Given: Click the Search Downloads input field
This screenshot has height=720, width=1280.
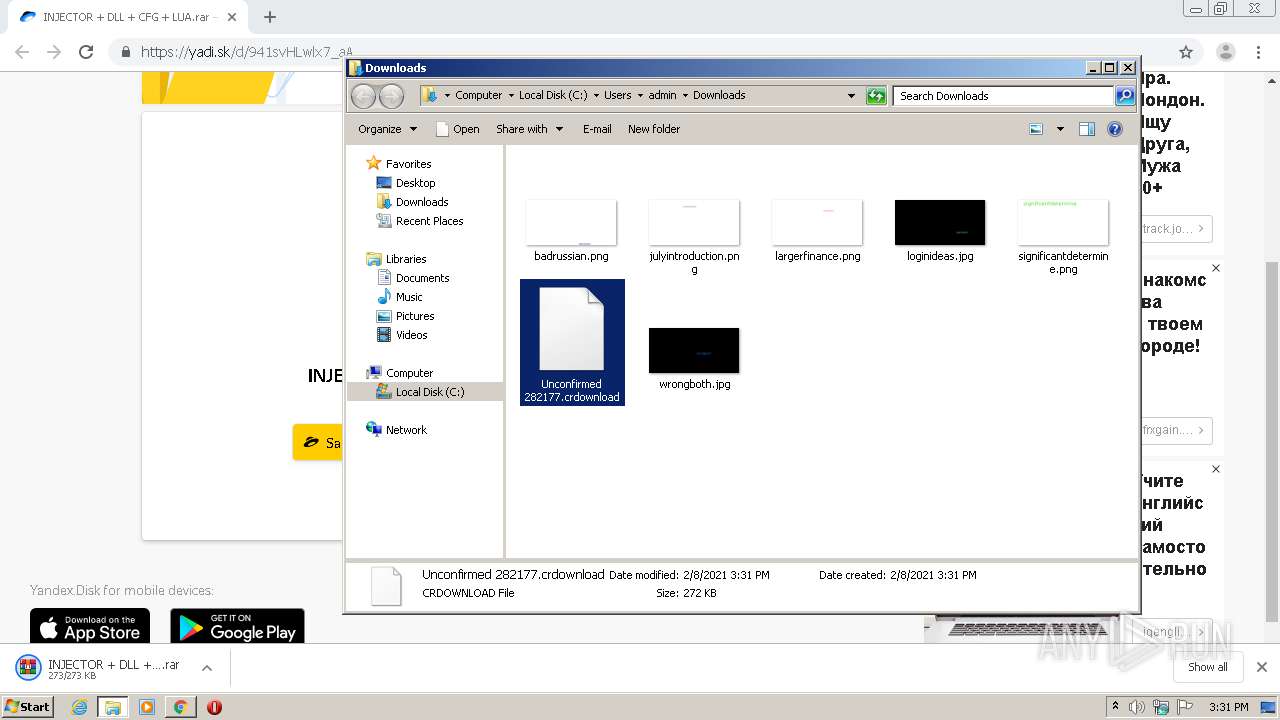Looking at the screenshot, I should click(1003, 96).
